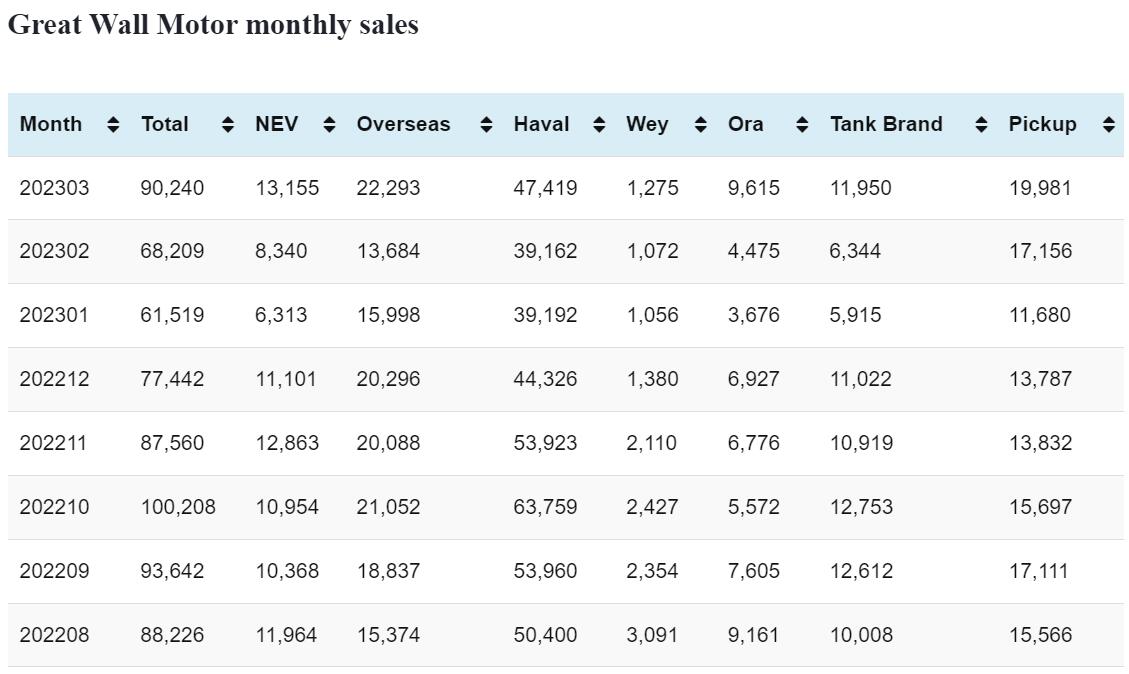This screenshot has height=674, width=1129.
Task: Click Wey value 3,091
Action: 652,635
